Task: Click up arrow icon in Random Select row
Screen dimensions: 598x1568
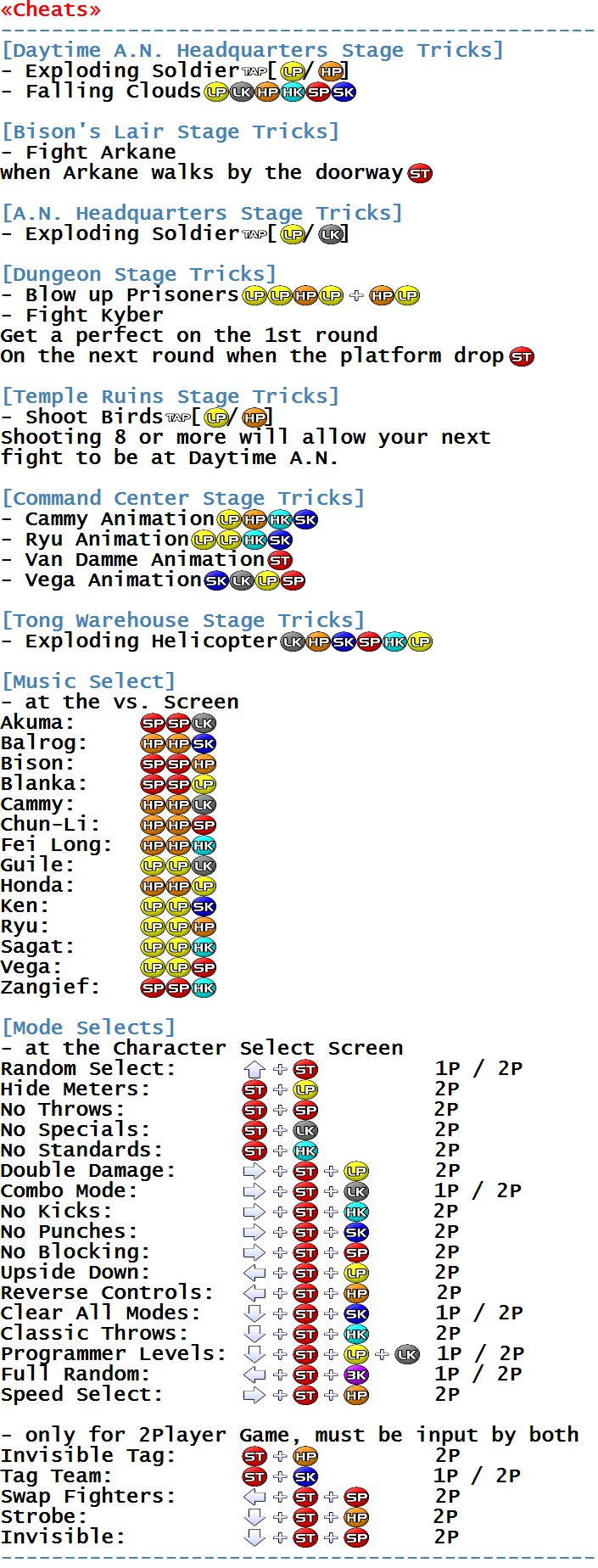Action: tap(254, 1070)
